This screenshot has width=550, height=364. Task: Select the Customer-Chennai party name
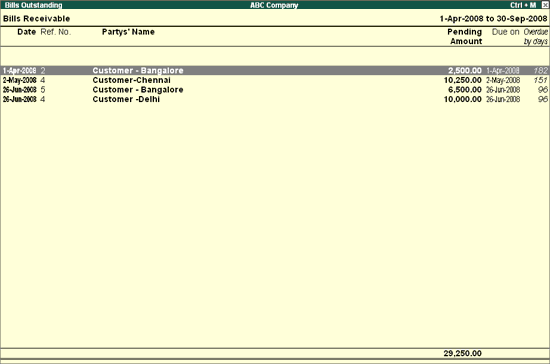coord(132,80)
